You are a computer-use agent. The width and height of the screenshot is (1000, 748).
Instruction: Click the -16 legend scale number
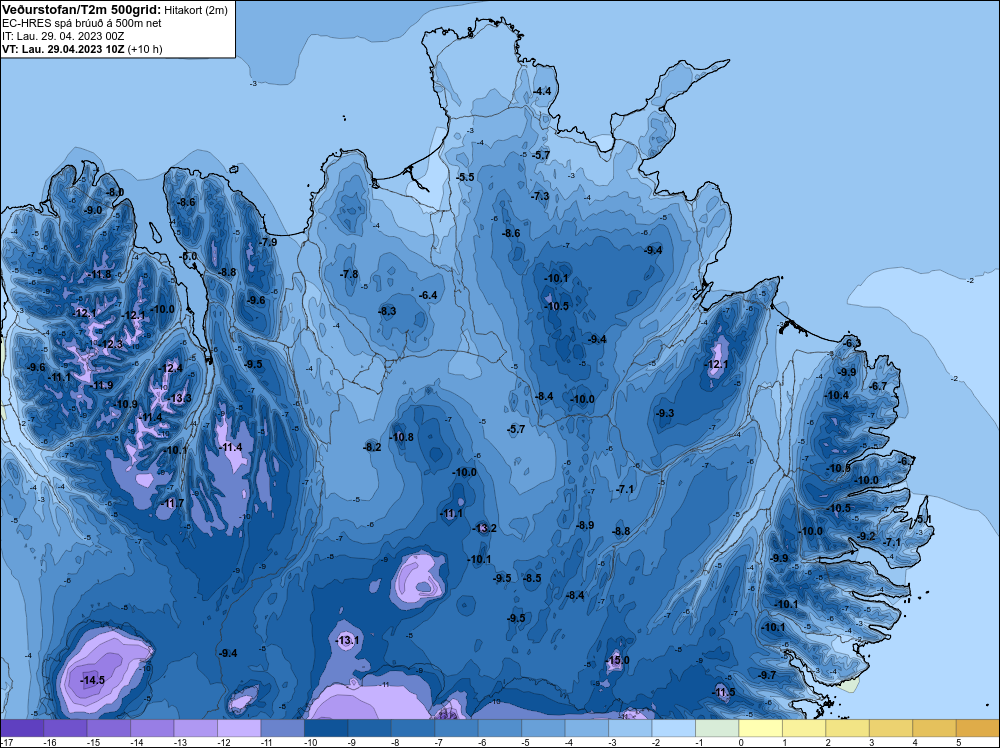pyautogui.click(x=50, y=742)
